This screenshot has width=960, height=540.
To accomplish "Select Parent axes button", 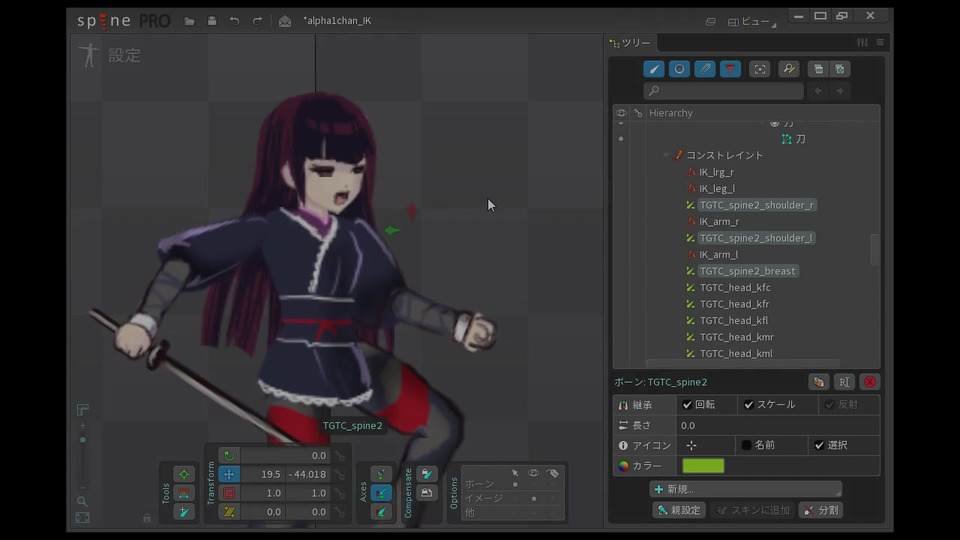I will (x=381, y=493).
